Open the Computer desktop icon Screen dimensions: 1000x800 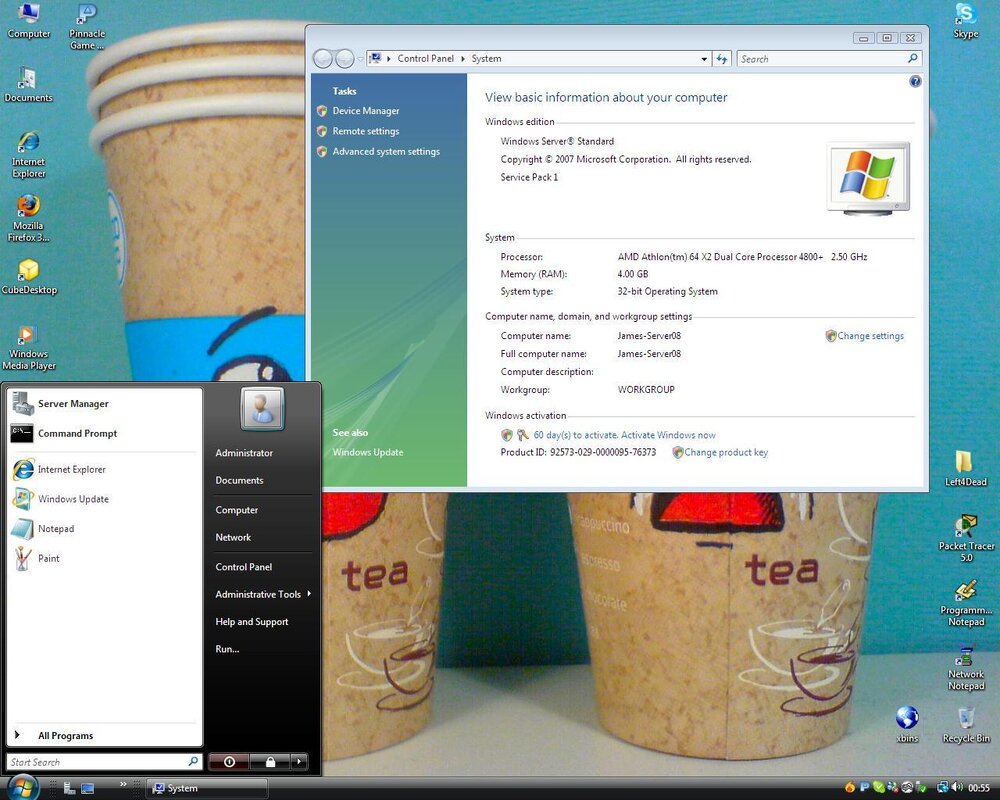[29, 20]
